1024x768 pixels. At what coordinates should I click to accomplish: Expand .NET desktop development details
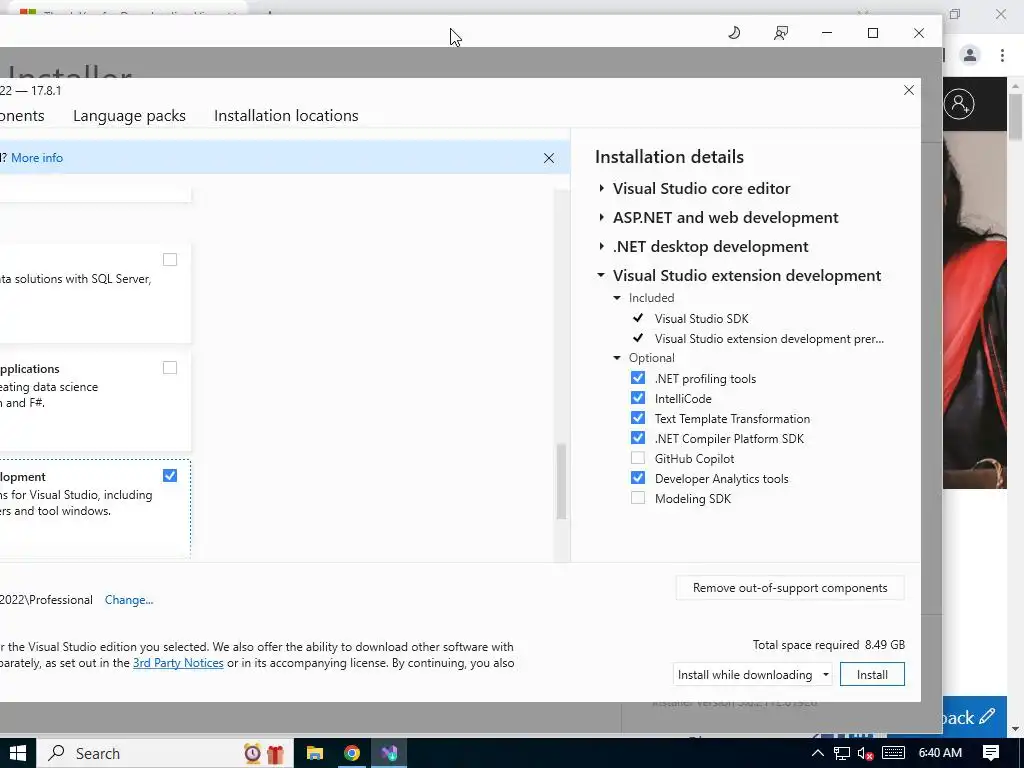(601, 246)
